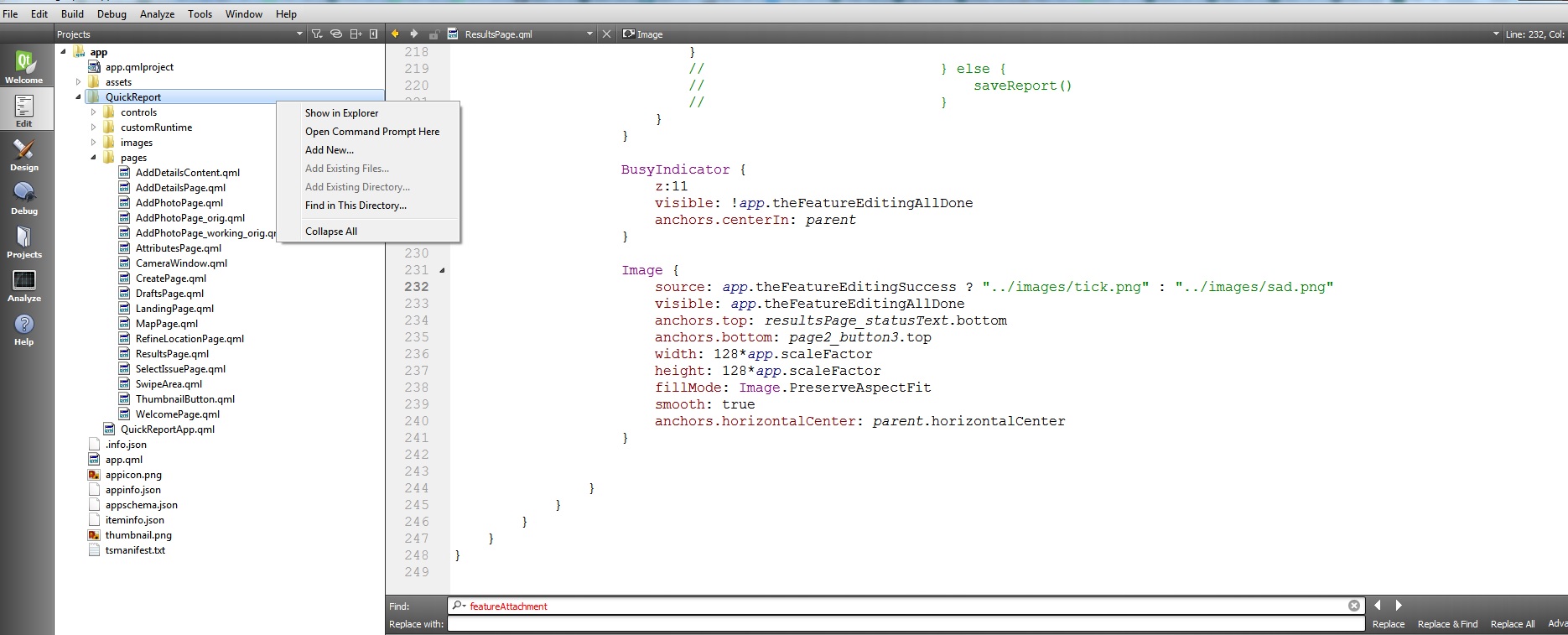This screenshot has height=635, width=1568.
Task: Click the file lock icon
Action: tap(434, 34)
